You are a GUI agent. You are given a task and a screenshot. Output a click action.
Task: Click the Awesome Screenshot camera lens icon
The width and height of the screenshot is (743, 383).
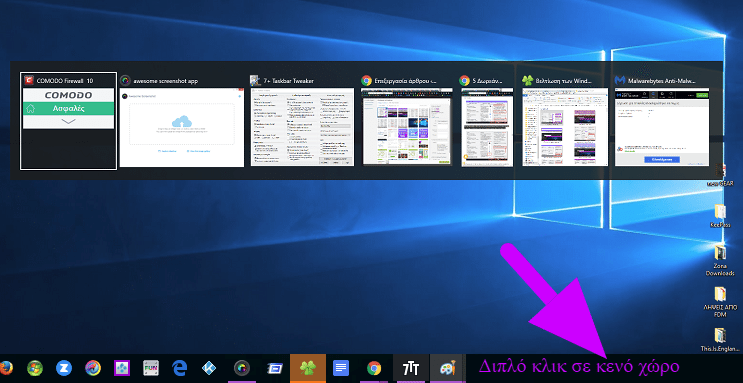click(242, 368)
